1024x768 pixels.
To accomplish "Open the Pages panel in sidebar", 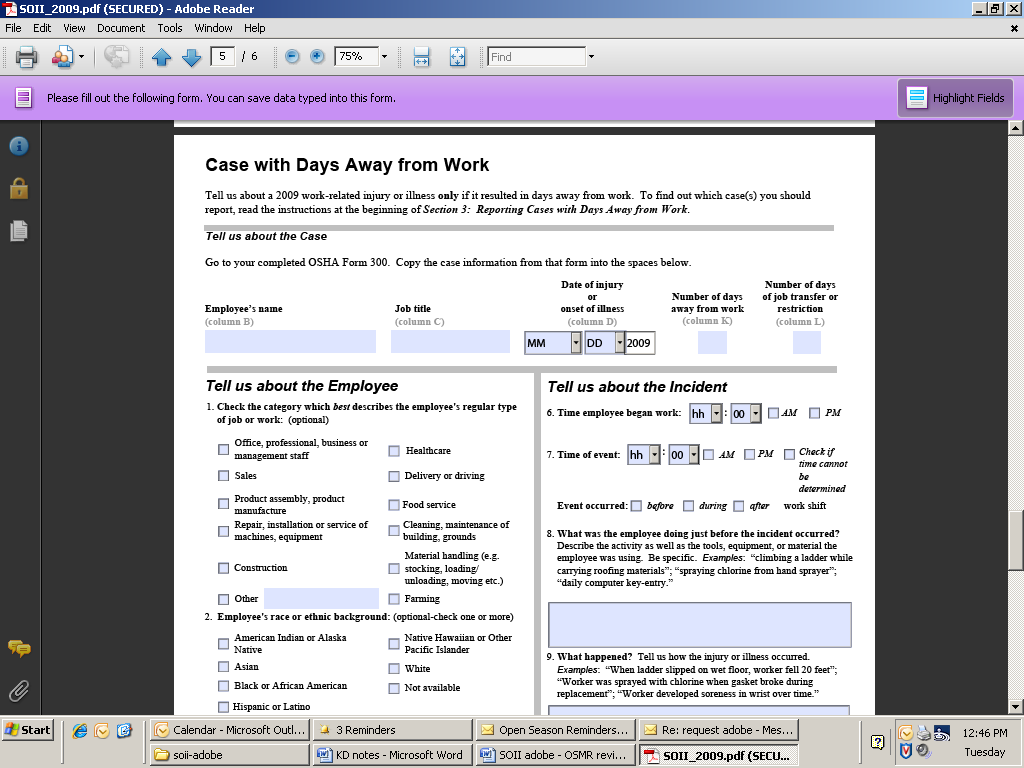I will [x=18, y=231].
